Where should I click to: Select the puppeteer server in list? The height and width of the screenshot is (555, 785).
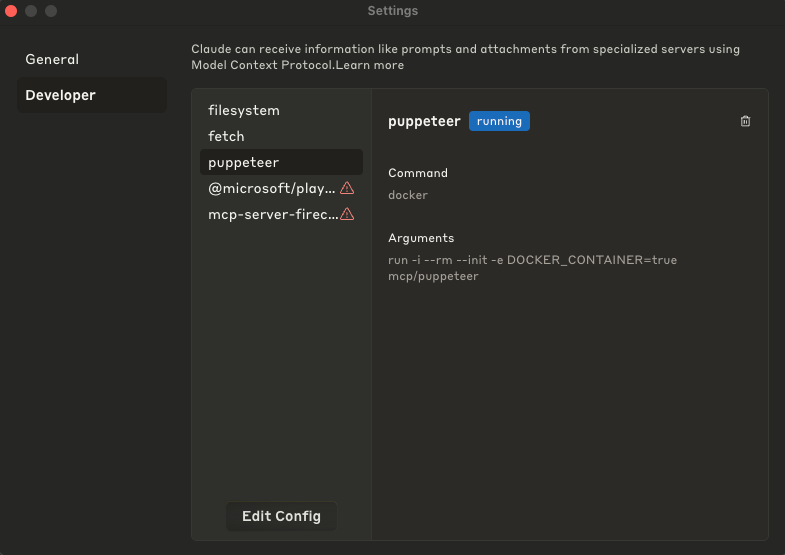click(x=281, y=162)
